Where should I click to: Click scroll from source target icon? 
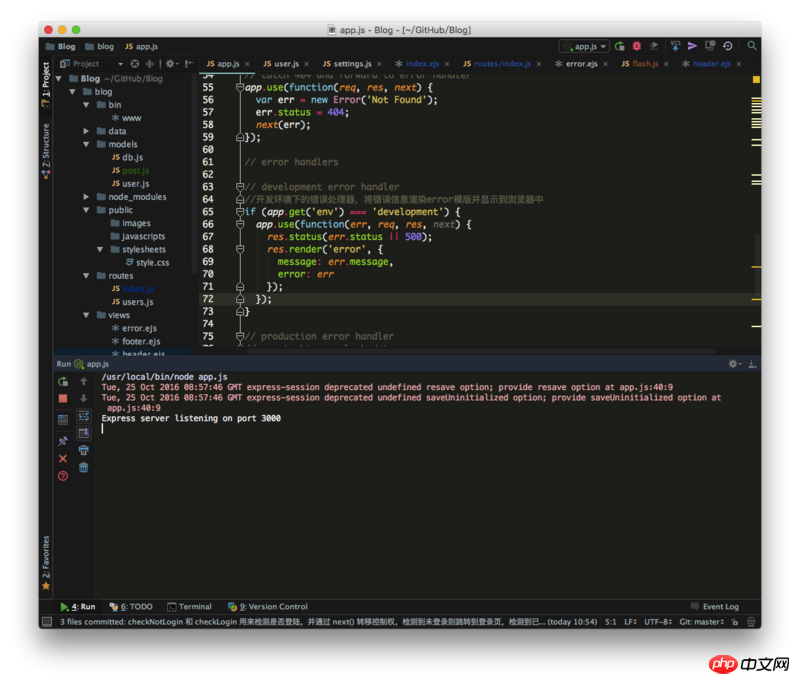point(134,63)
